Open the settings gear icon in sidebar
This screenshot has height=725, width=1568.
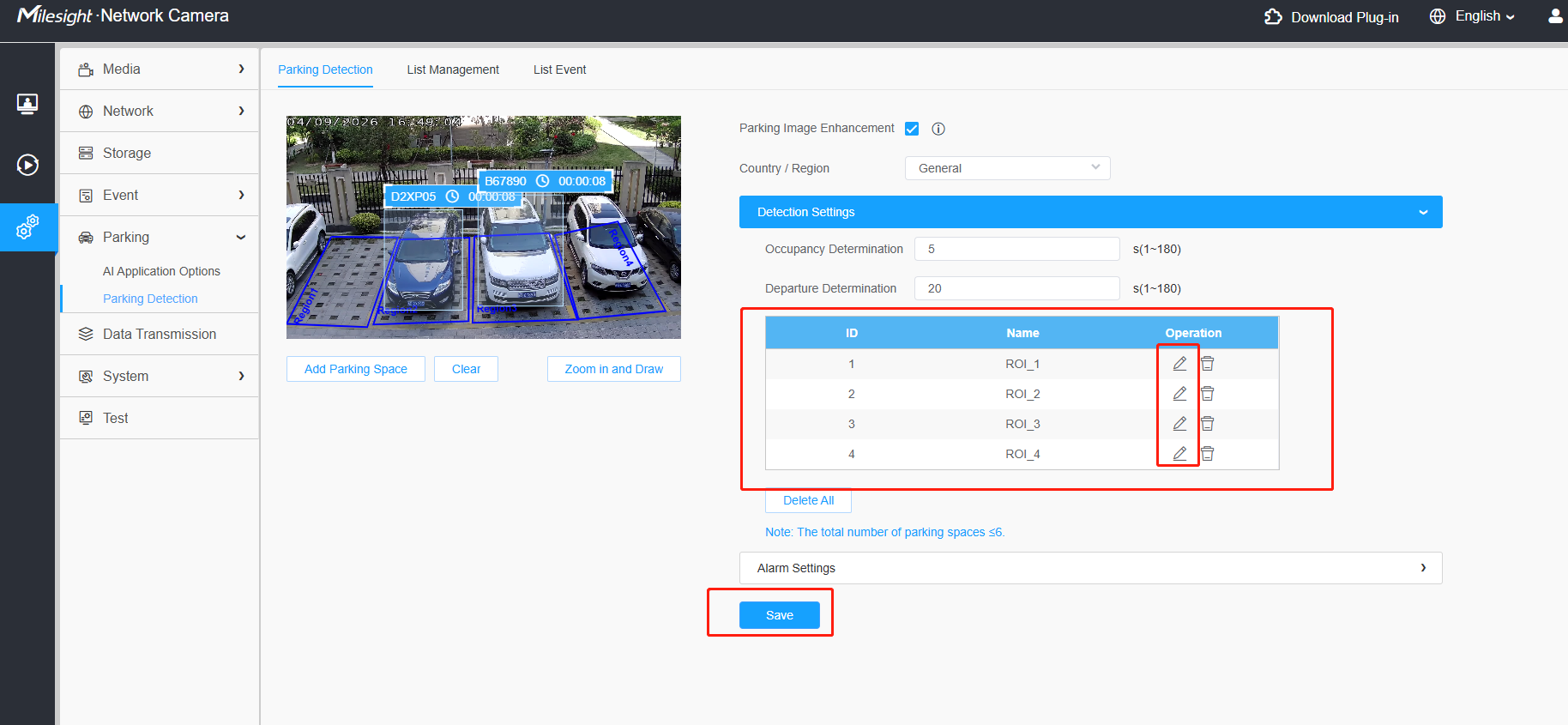[27, 227]
